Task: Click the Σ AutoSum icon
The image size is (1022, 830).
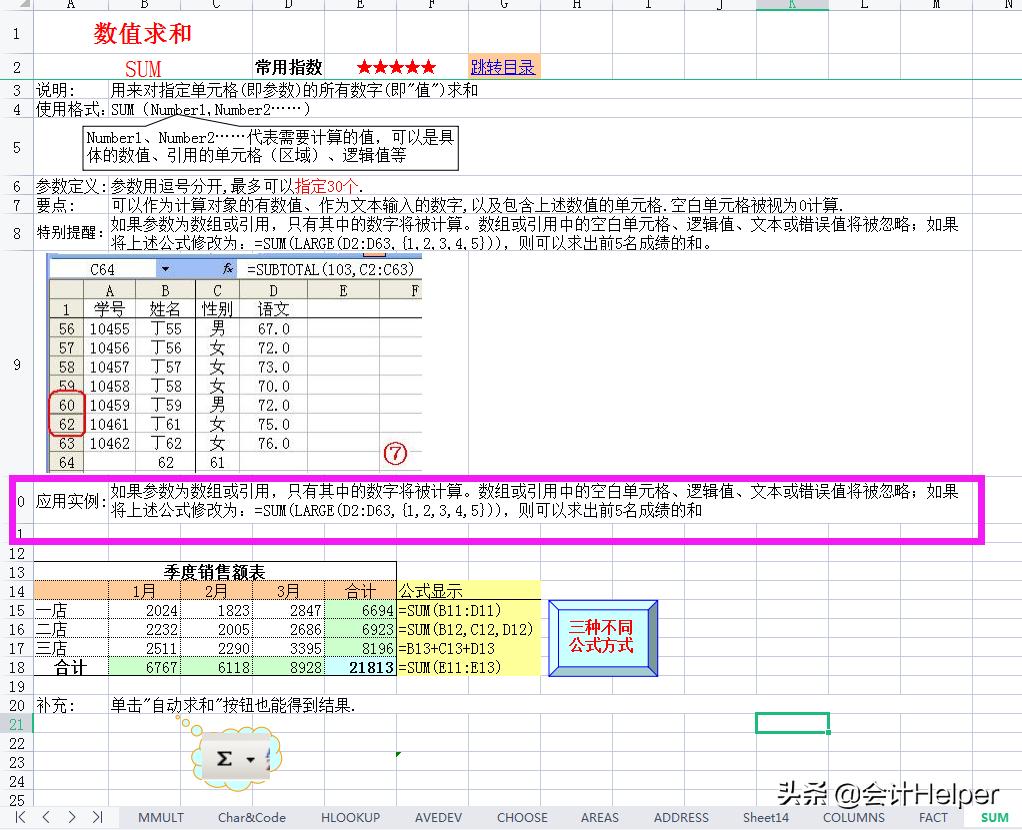Action: [x=224, y=757]
